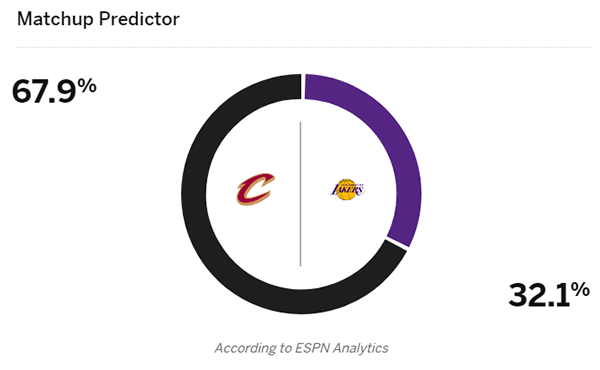Open the According to ESPN Analytics caption
The width and height of the screenshot is (600, 370).
[x=302, y=348]
